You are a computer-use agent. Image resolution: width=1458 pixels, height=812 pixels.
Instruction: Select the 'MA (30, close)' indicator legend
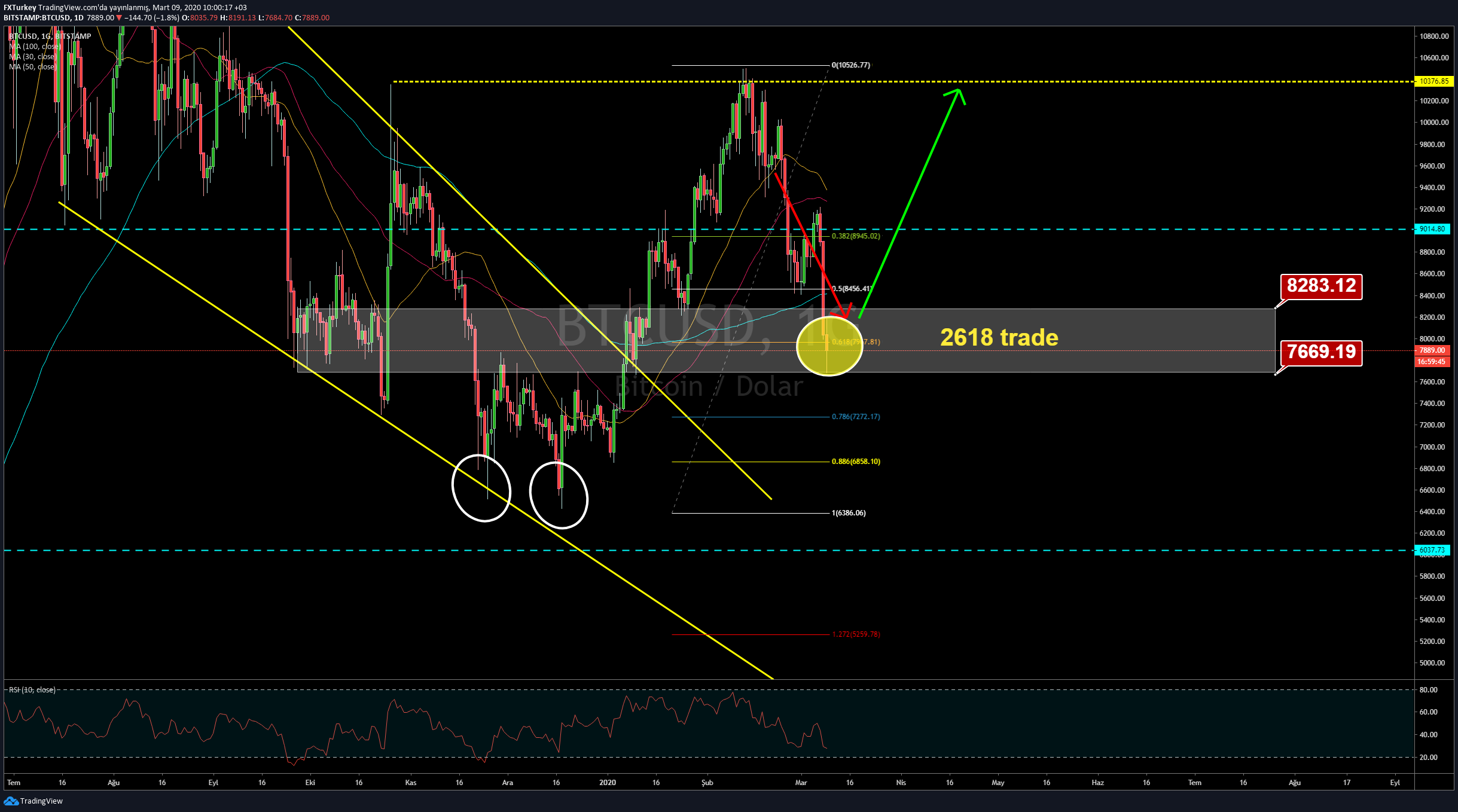point(32,57)
